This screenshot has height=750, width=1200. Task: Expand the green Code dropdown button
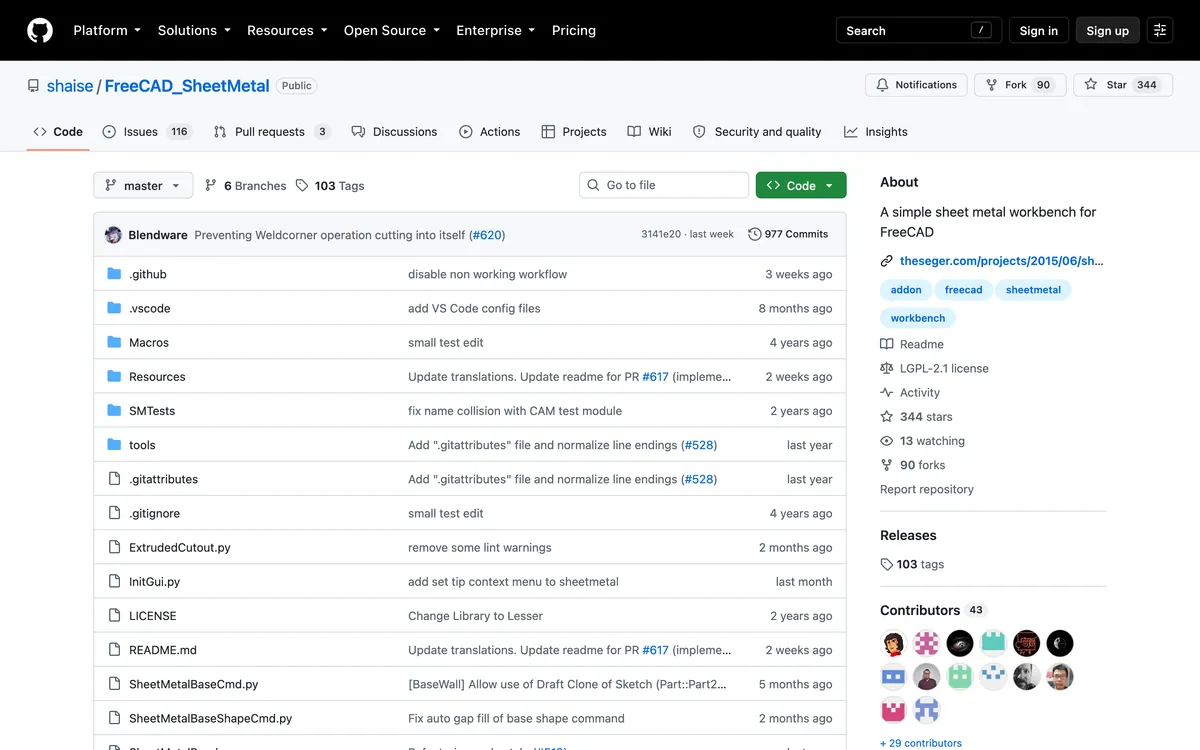(801, 185)
